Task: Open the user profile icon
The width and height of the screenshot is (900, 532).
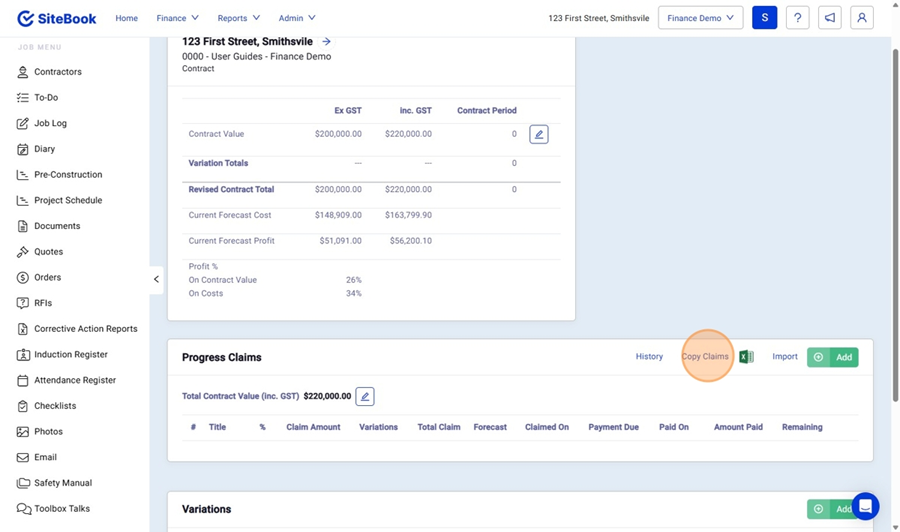Action: (861, 18)
